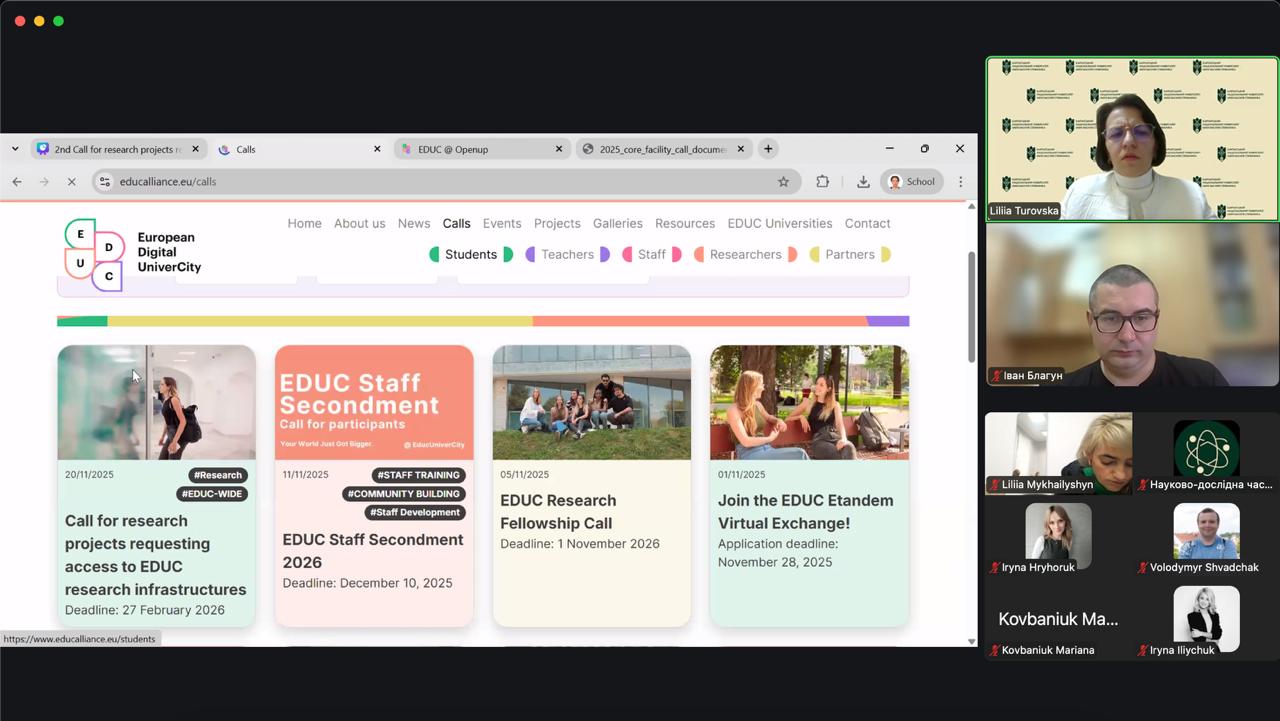Select the Teachers audience filter
Viewport: 1280px width, 721px height.
tap(567, 254)
